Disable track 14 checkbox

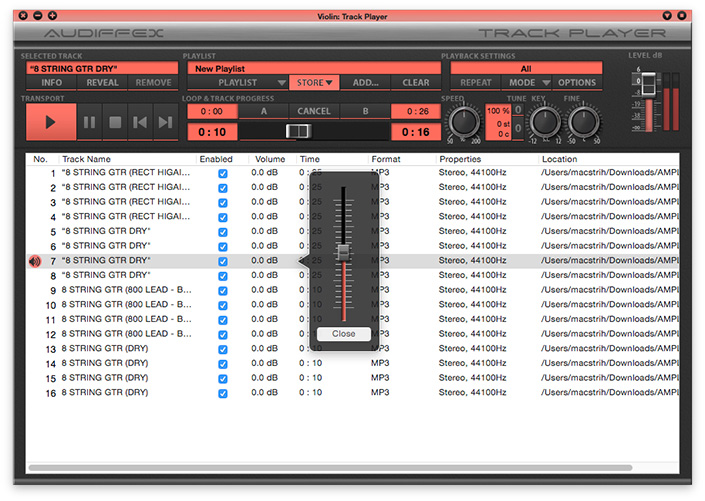point(223,364)
